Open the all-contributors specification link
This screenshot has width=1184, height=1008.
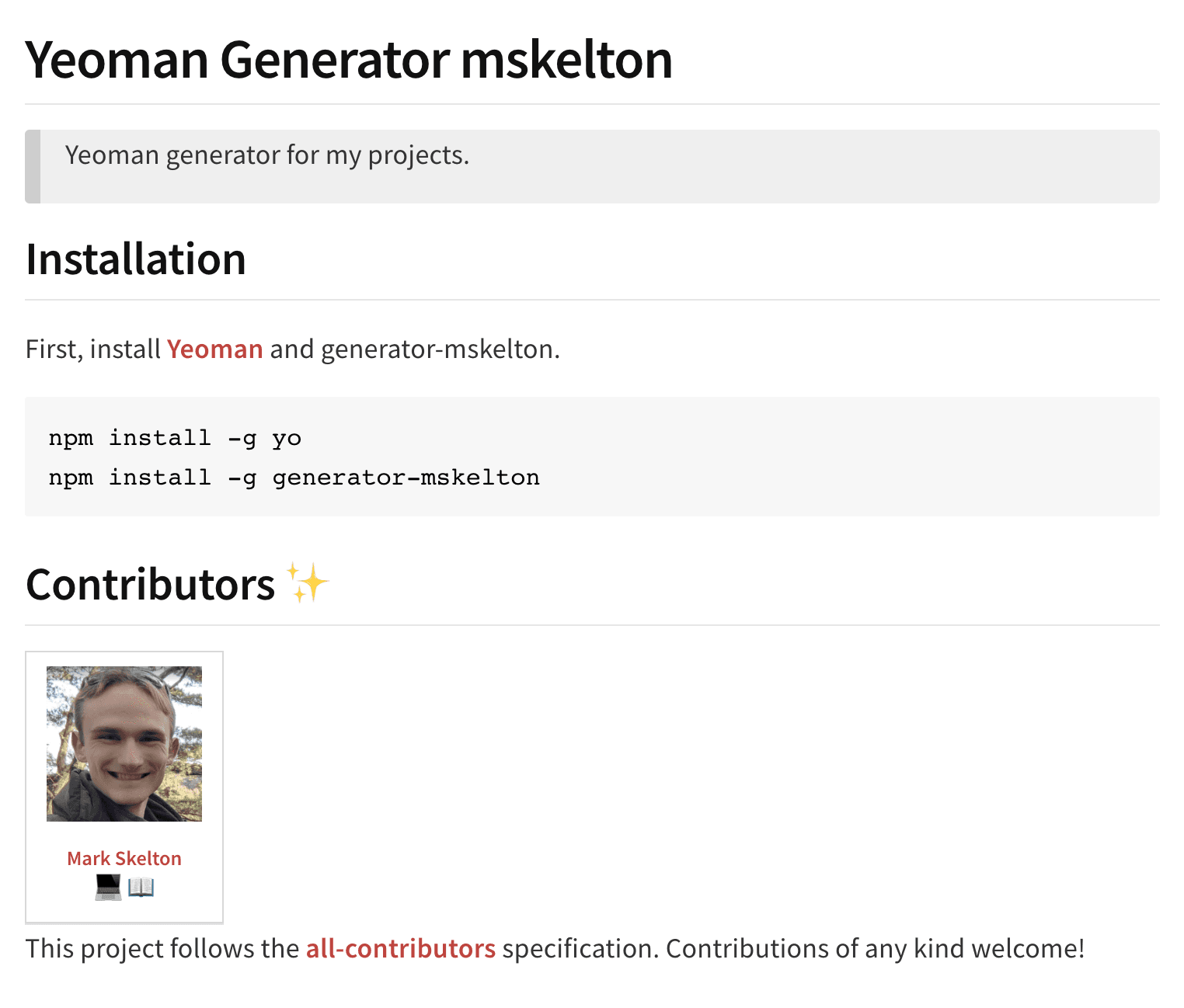coord(400,949)
